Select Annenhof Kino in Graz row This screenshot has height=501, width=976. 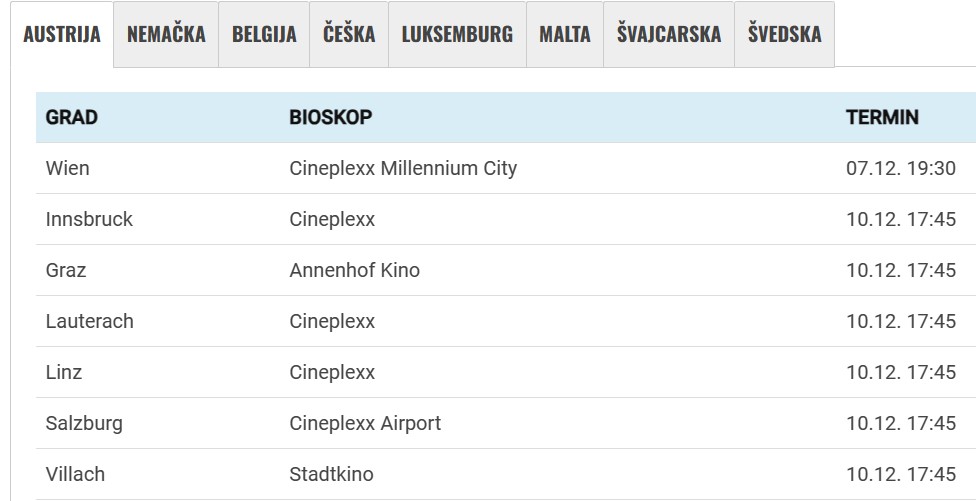tap(354, 270)
